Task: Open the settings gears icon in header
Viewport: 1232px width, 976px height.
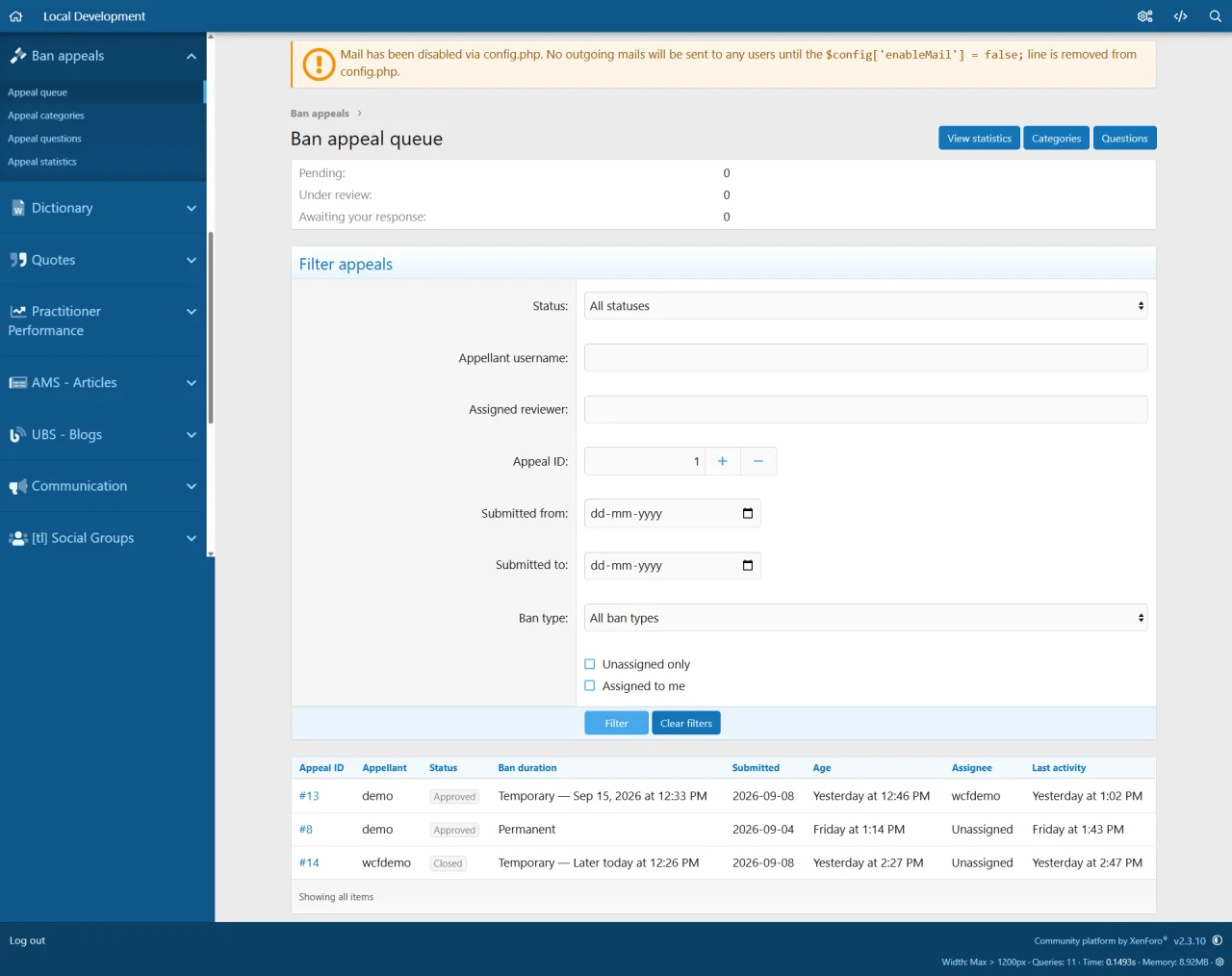Action: click(x=1144, y=16)
